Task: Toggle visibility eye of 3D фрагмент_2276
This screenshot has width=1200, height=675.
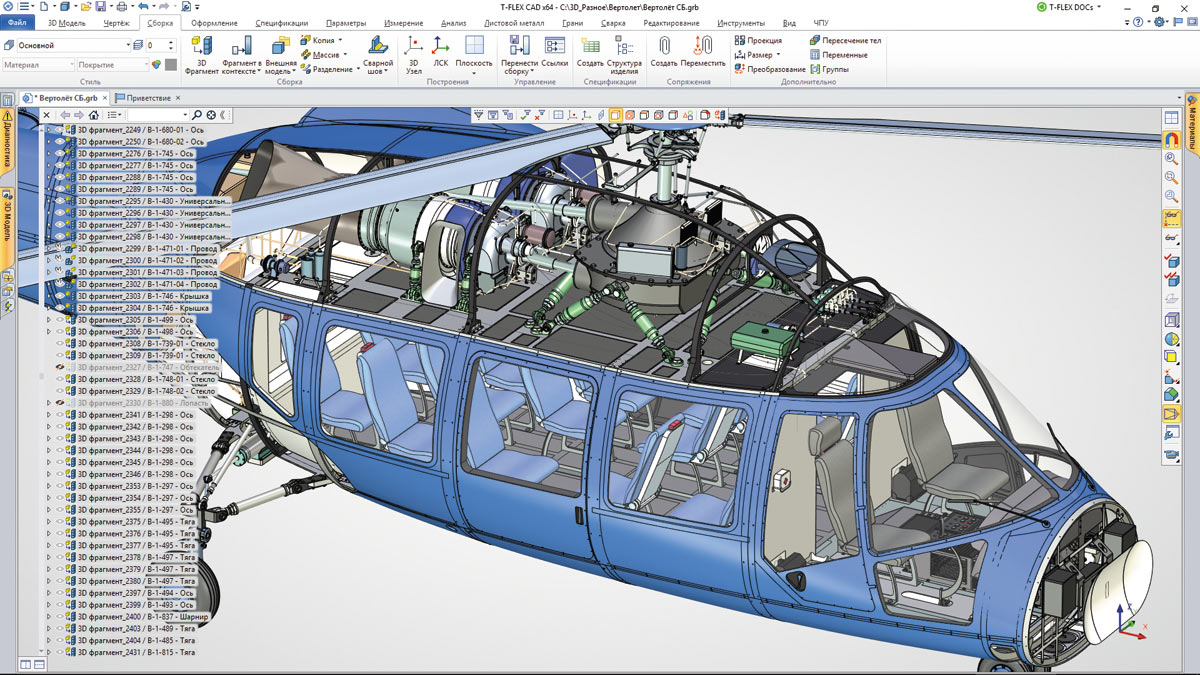Action: pos(60,154)
